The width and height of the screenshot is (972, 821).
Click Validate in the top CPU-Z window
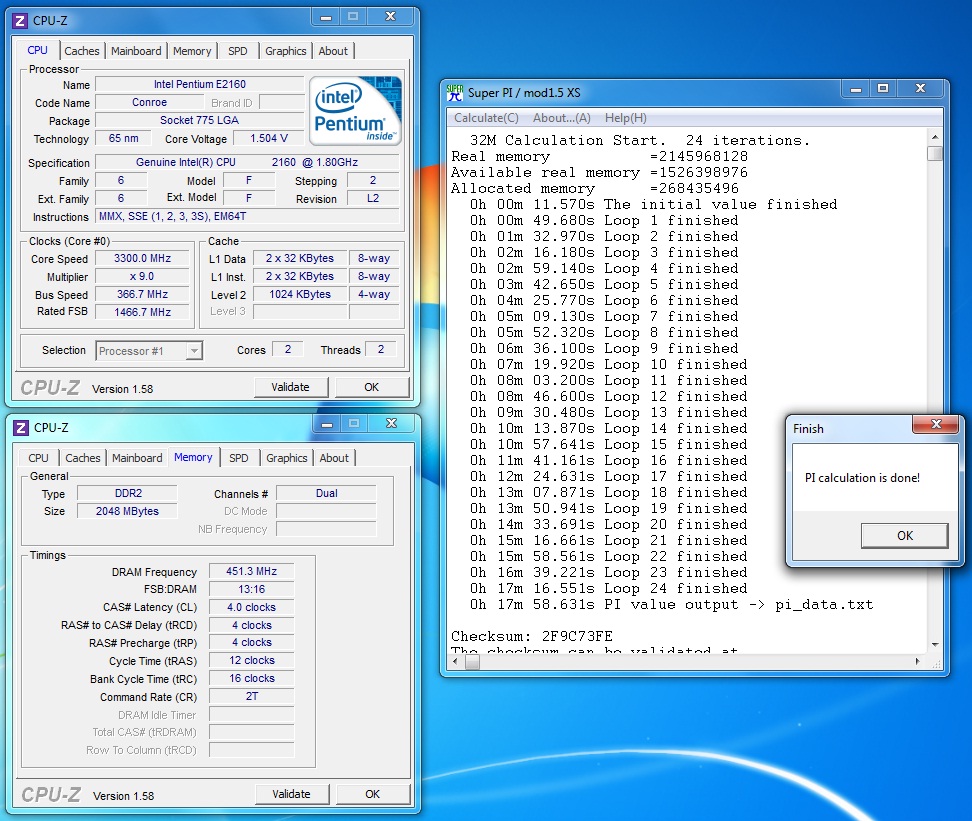pos(290,387)
